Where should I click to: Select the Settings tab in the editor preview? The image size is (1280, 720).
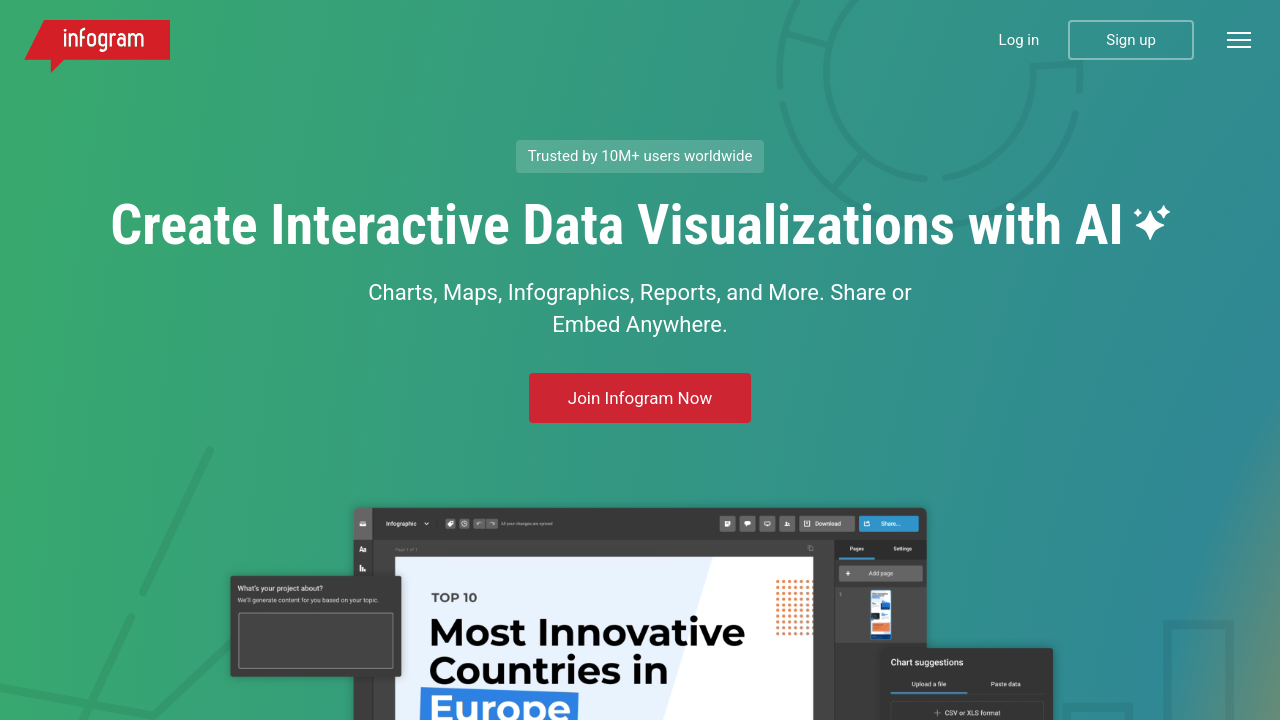902,549
